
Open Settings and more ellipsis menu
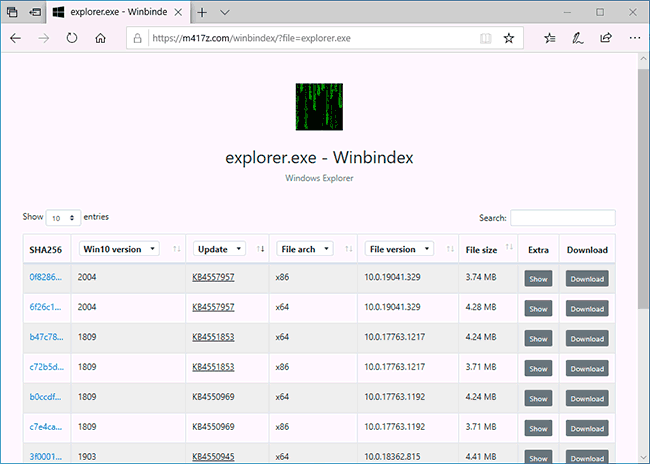(635, 38)
